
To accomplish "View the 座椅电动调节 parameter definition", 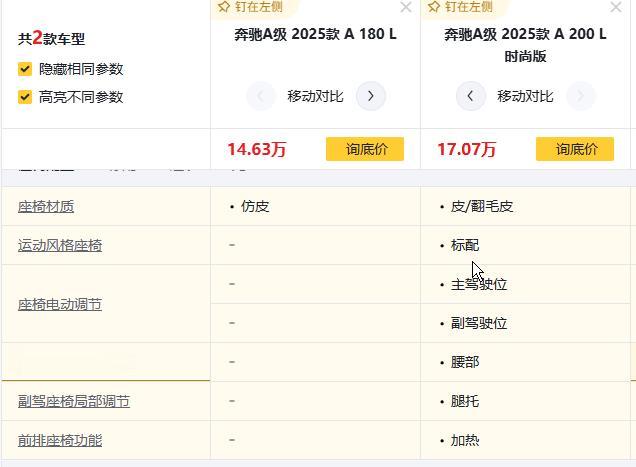I will (60, 304).
